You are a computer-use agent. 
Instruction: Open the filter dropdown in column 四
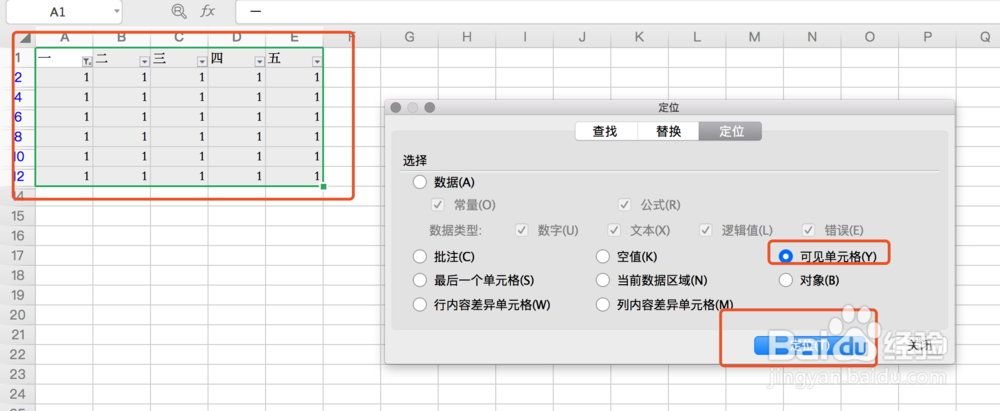260,61
